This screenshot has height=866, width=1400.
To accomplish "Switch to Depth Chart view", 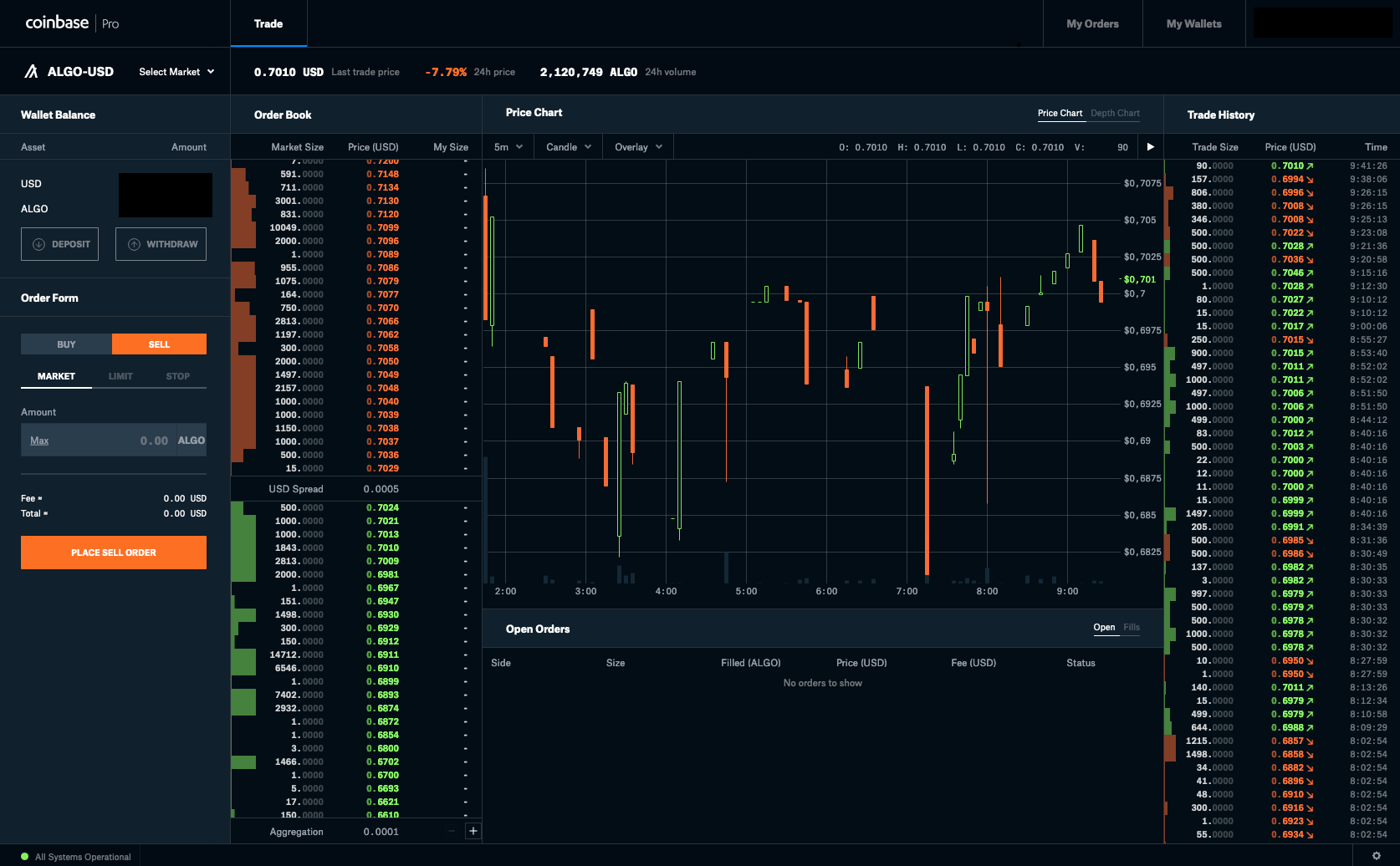I will coord(1115,113).
